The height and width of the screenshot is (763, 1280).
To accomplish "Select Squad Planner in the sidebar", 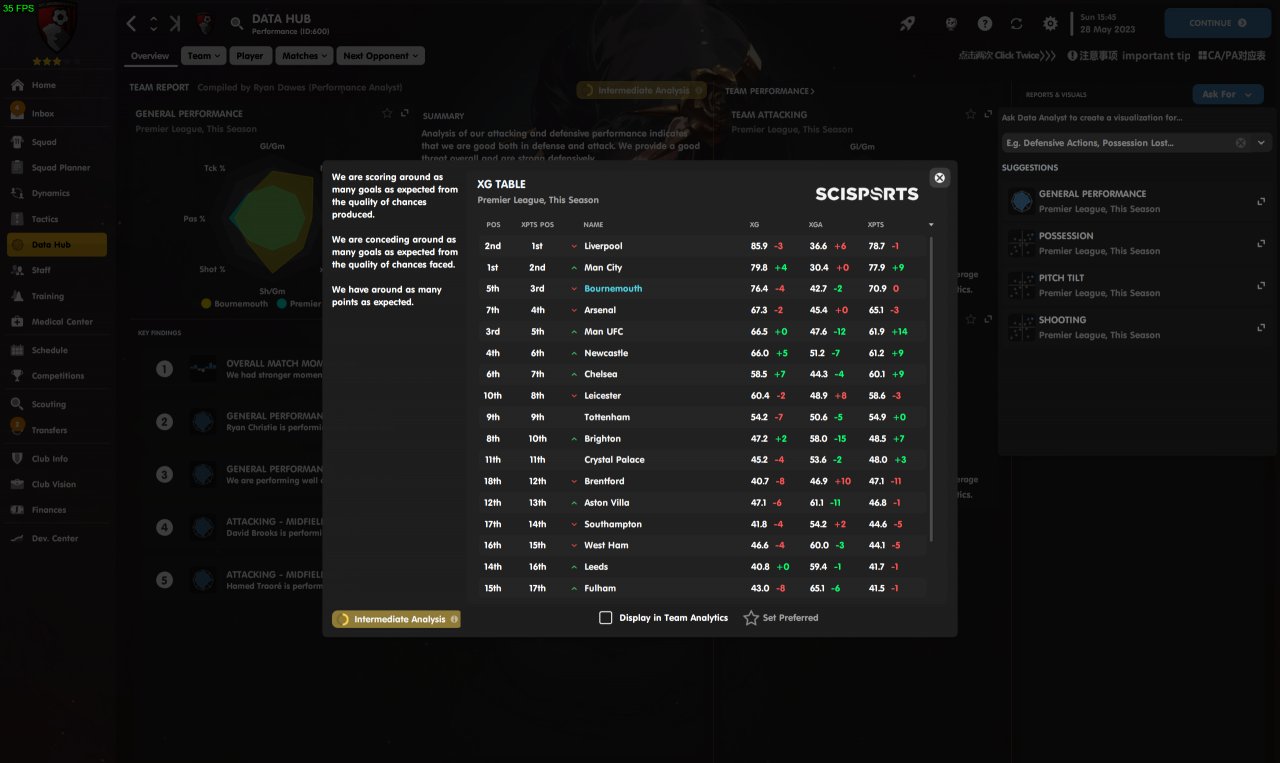I will tap(60, 168).
